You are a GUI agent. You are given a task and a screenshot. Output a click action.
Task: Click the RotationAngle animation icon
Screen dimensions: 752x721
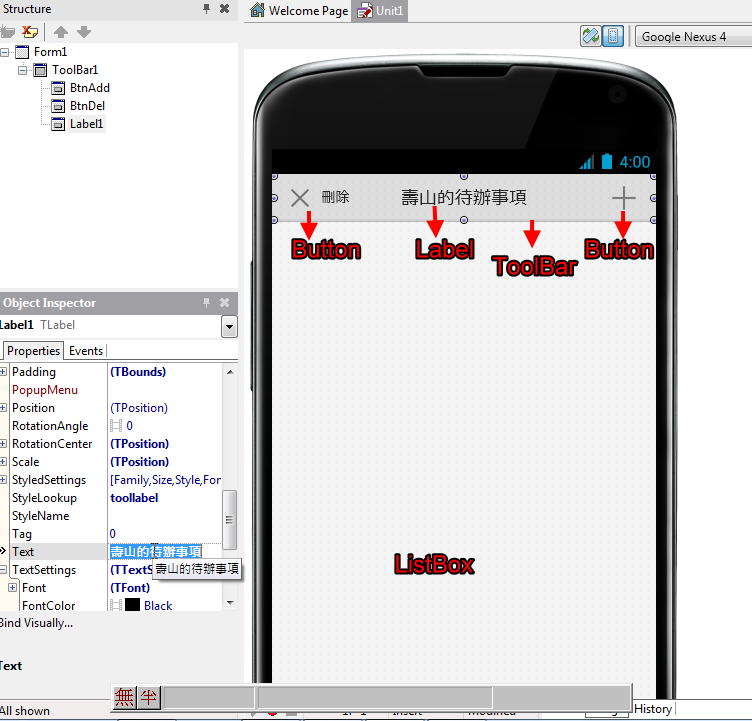[x=116, y=426]
